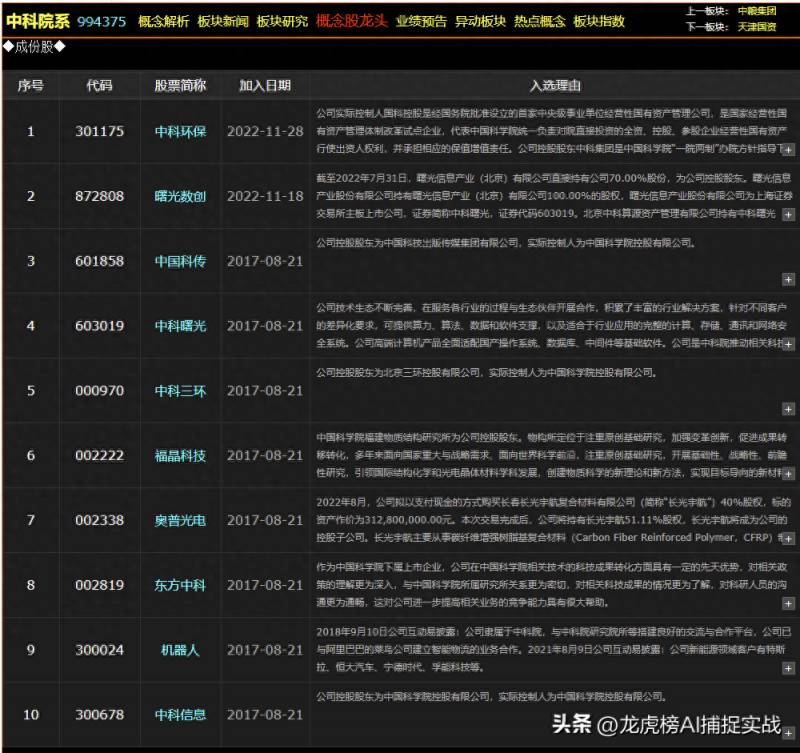Select stock code 002338

[x=99, y=520]
